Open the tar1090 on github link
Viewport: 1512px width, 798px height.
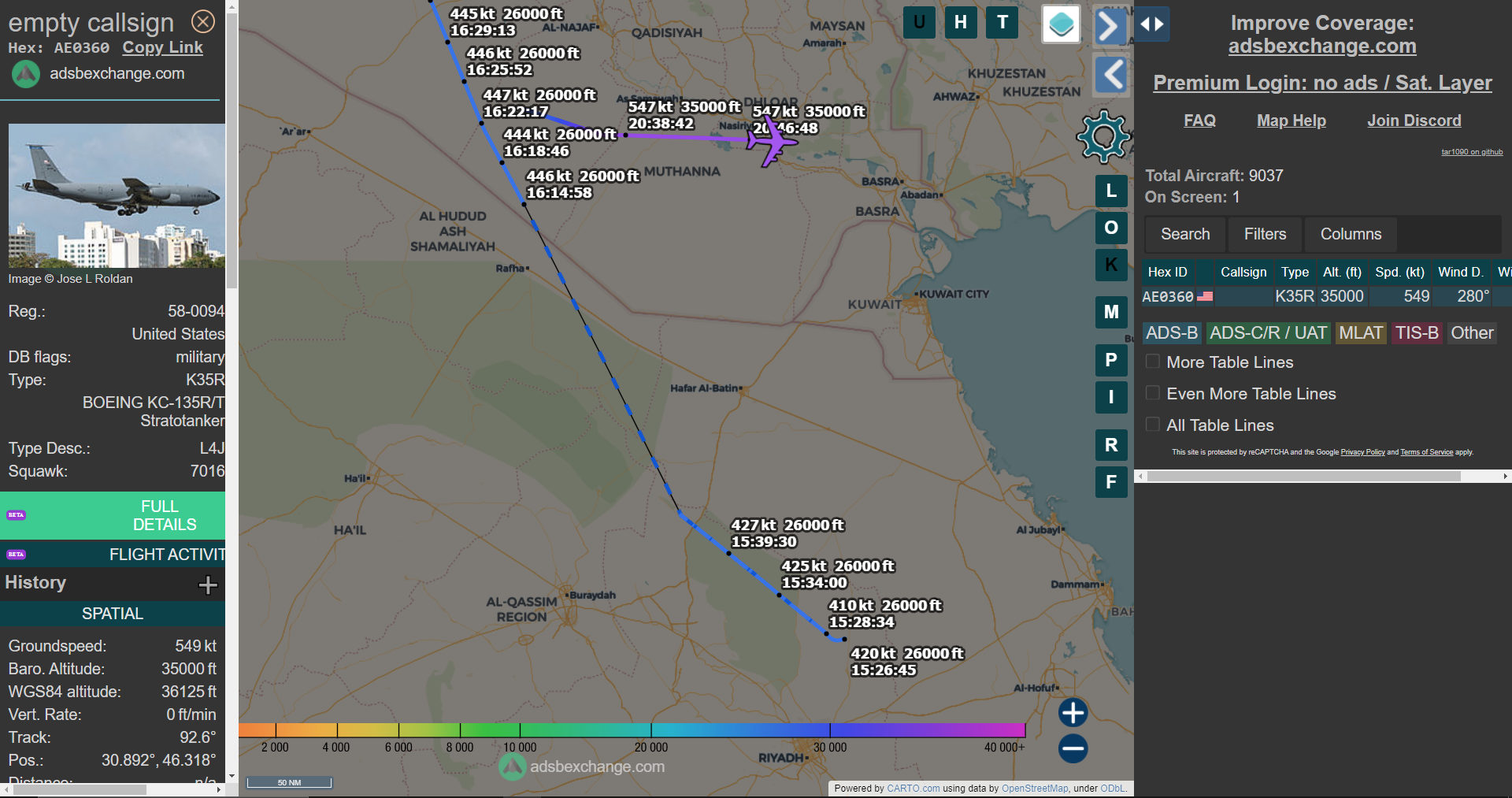(1472, 152)
